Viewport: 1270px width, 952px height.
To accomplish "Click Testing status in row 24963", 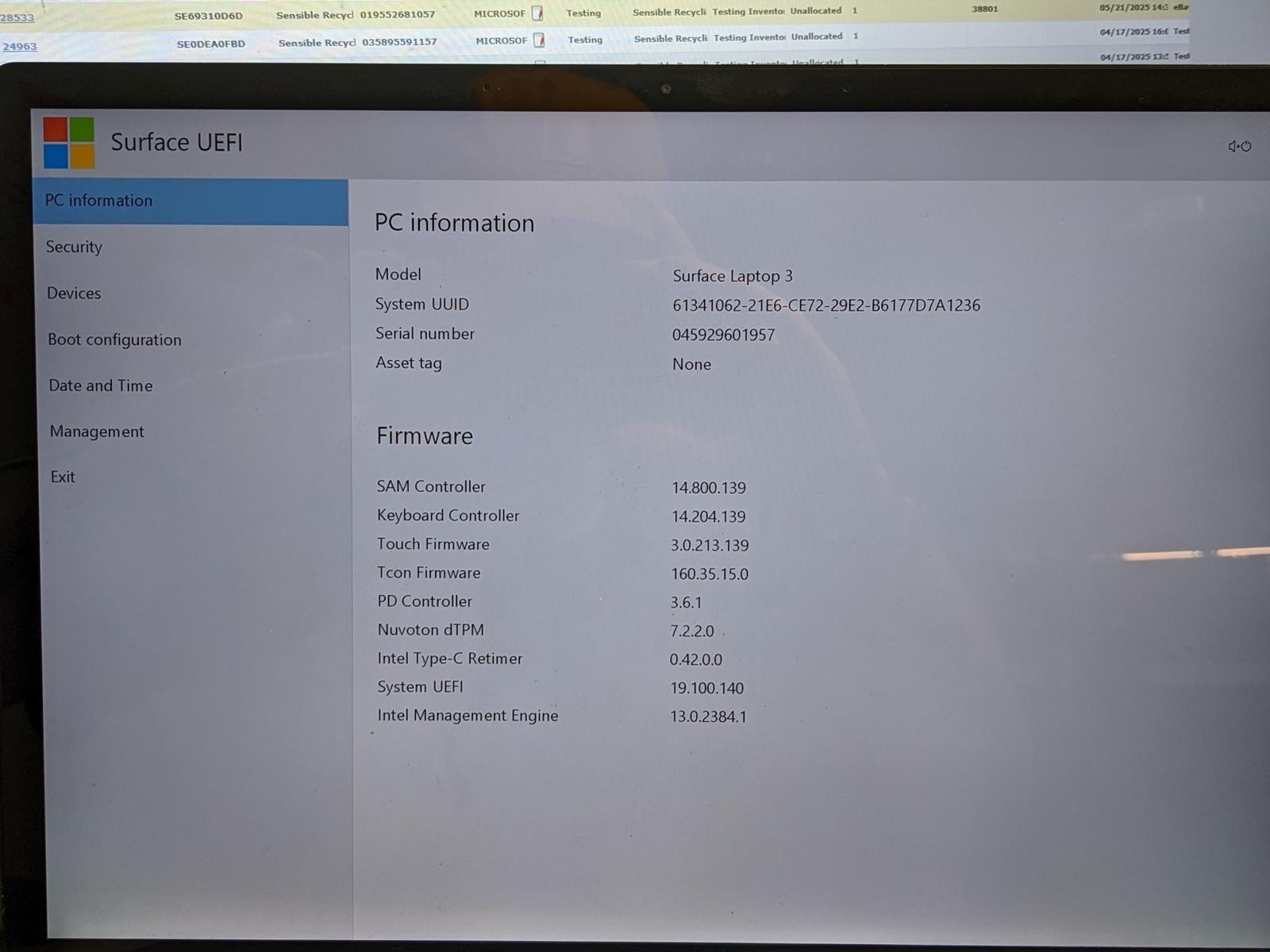I will [585, 40].
